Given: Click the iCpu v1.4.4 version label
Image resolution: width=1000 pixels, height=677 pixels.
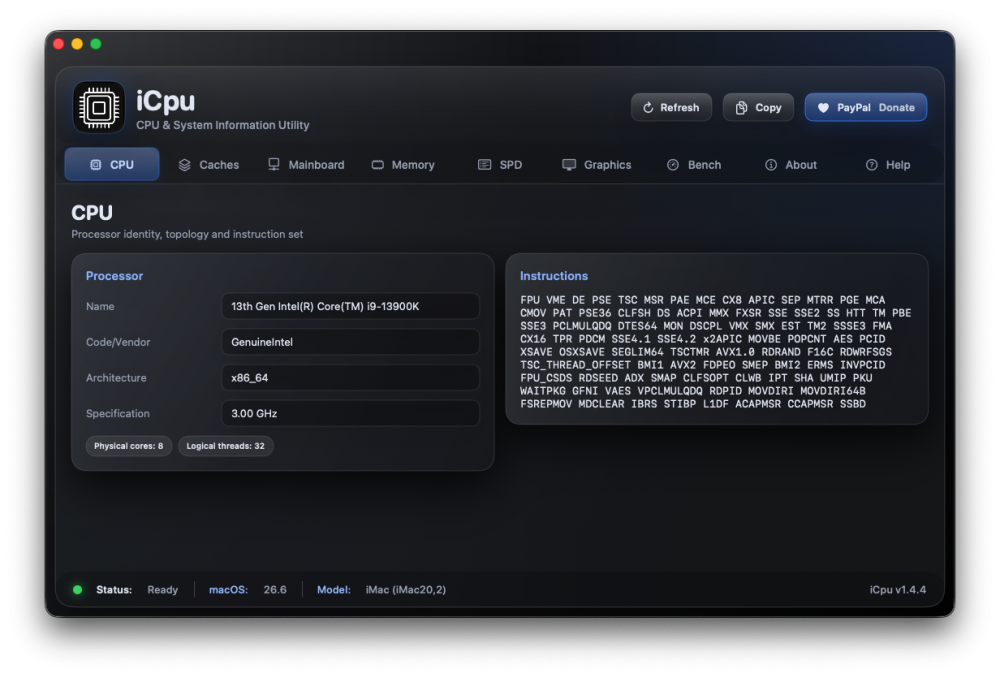Looking at the screenshot, I should [x=897, y=590].
